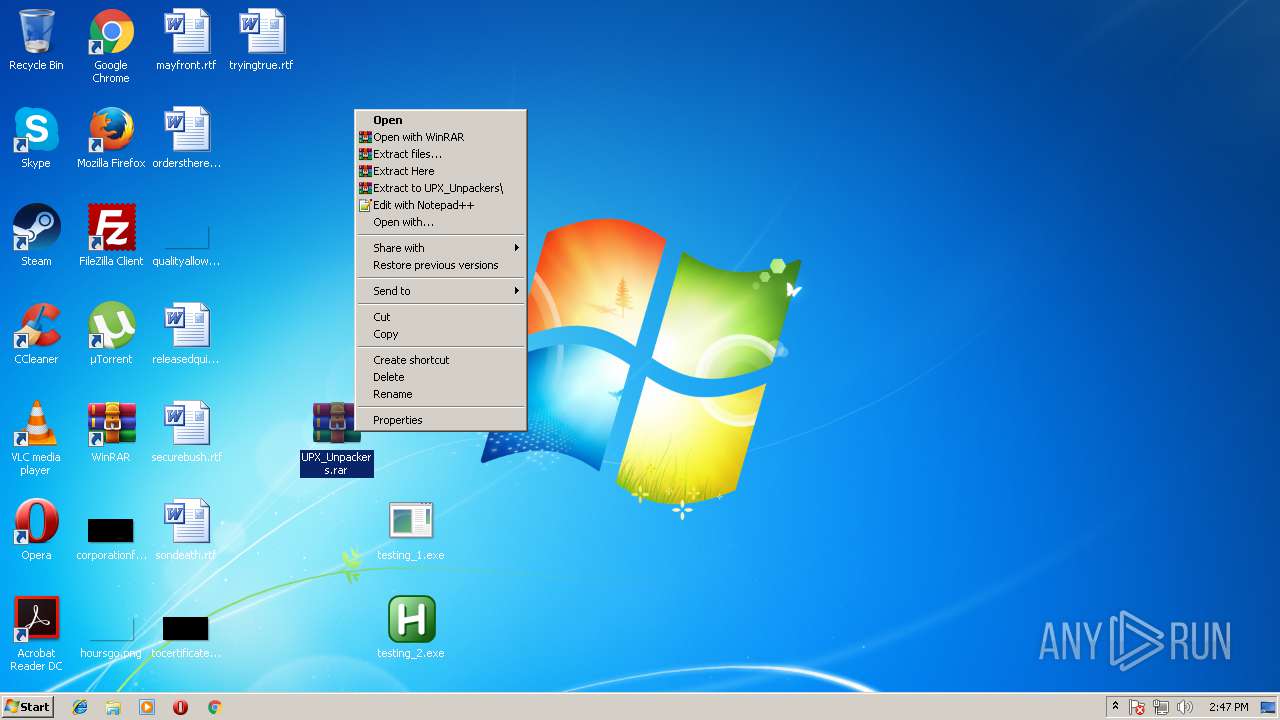Screen dimensions: 1280x720
Task: Expand the Send to submenu
Action: point(440,291)
